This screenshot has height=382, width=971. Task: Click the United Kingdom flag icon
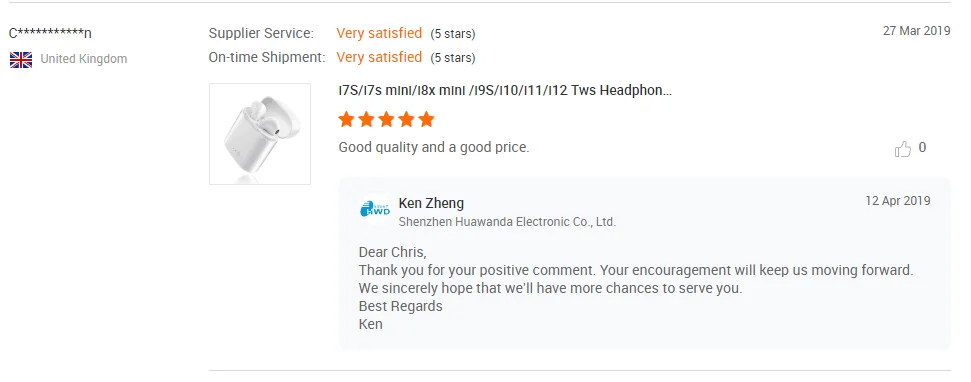21,59
